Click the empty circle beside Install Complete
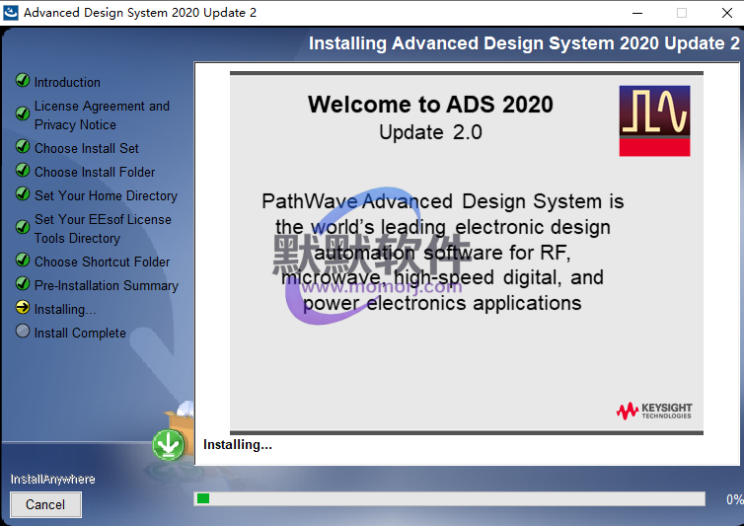Image resolution: width=744 pixels, height=526 pixels. pyautogui.click(x=23, y=331)
